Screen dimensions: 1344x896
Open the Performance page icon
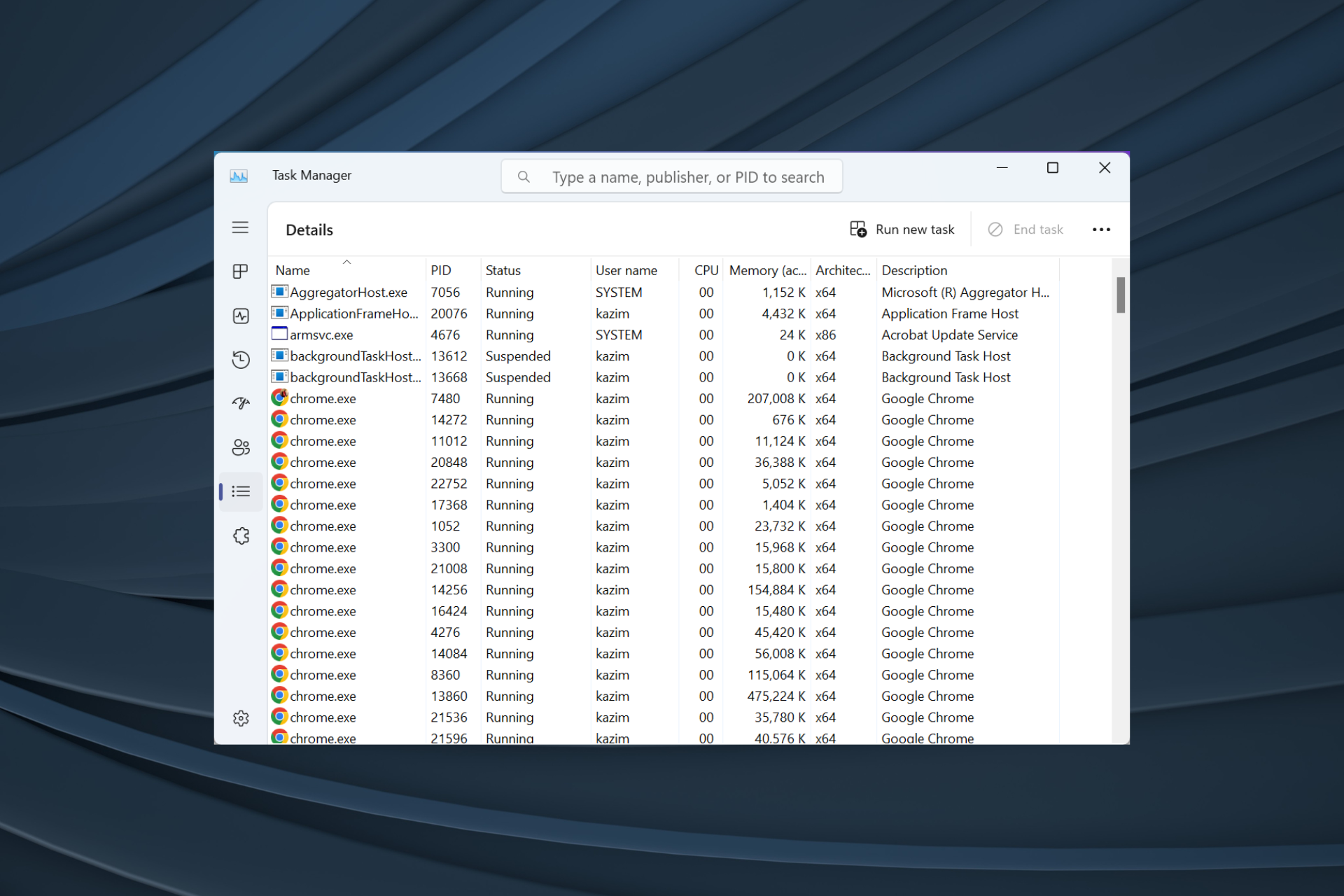pyautogui.click(x=241, y=316)
